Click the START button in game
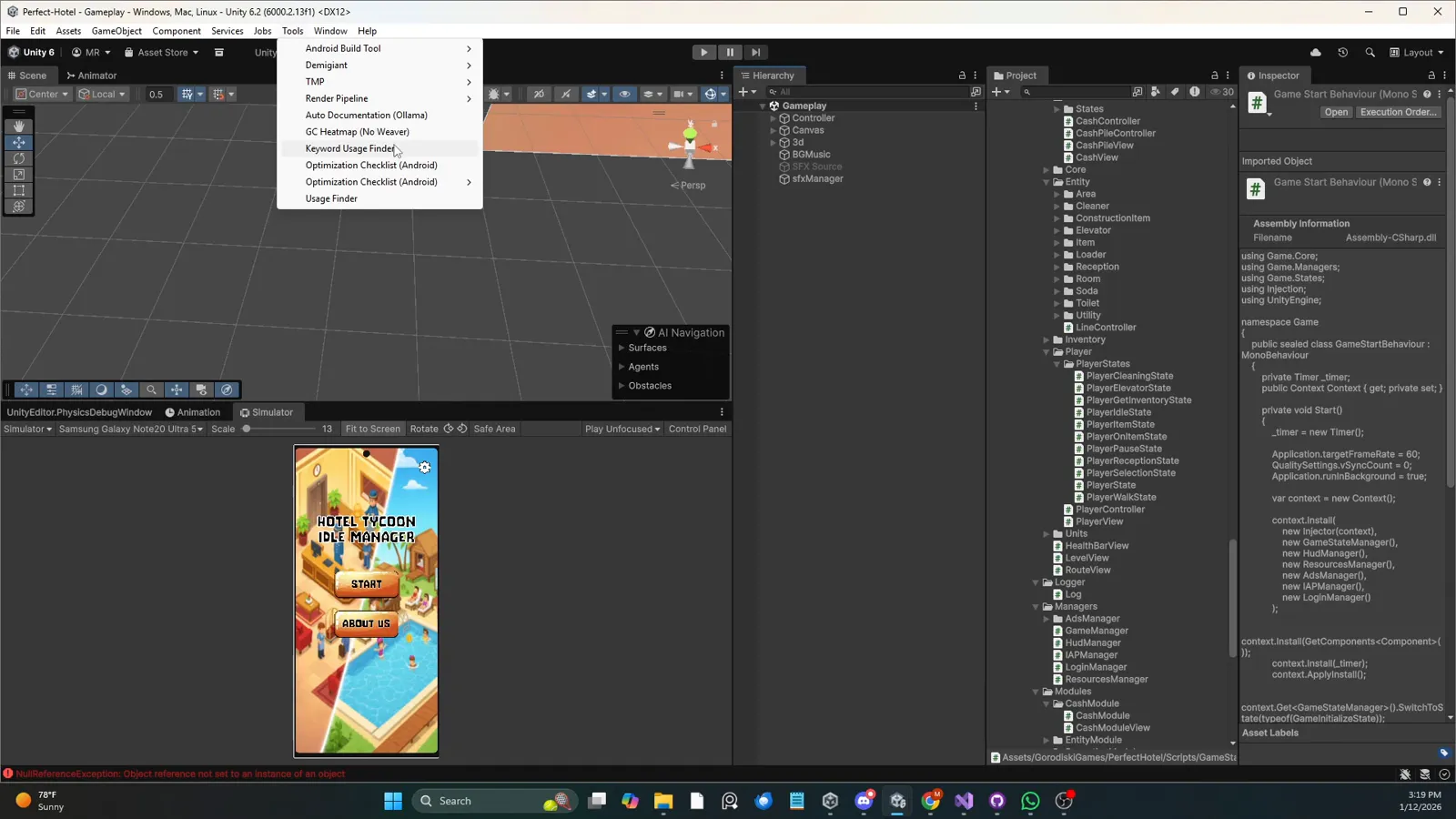 coord(367,584)
